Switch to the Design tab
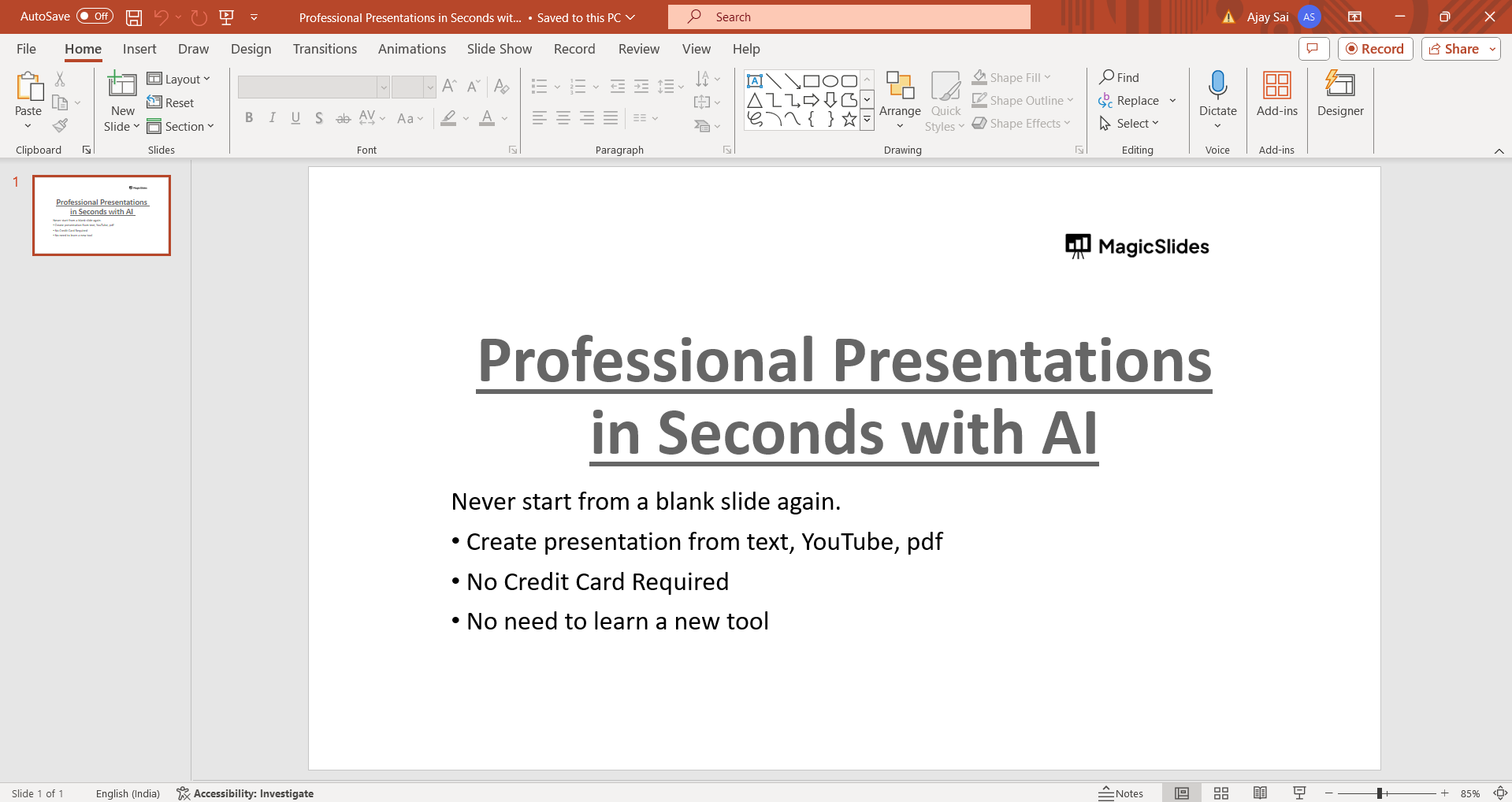The width and height of the screenshot is (1512, 802). pyautogui.click(x=251, y=49)
